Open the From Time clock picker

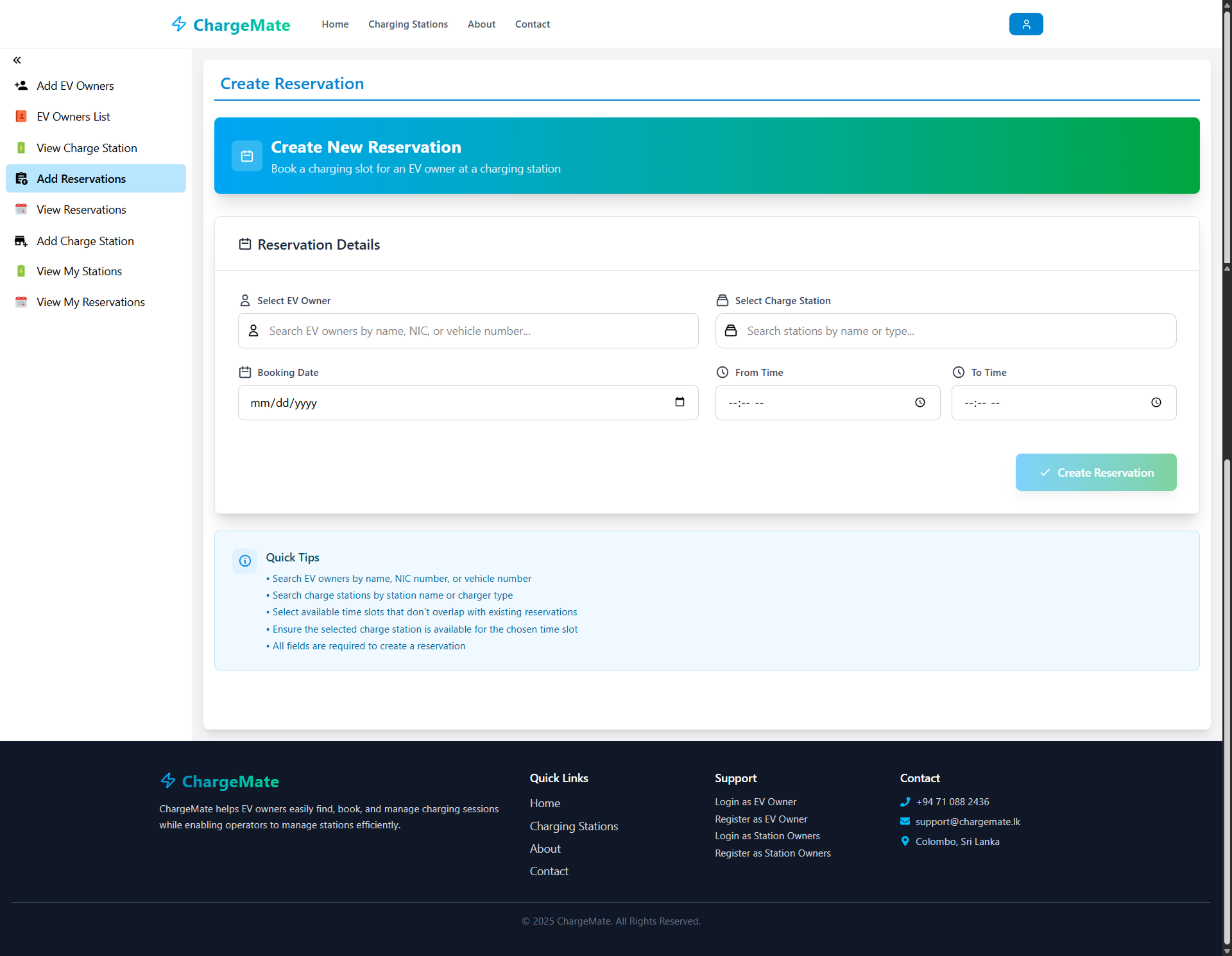[920, 402]
